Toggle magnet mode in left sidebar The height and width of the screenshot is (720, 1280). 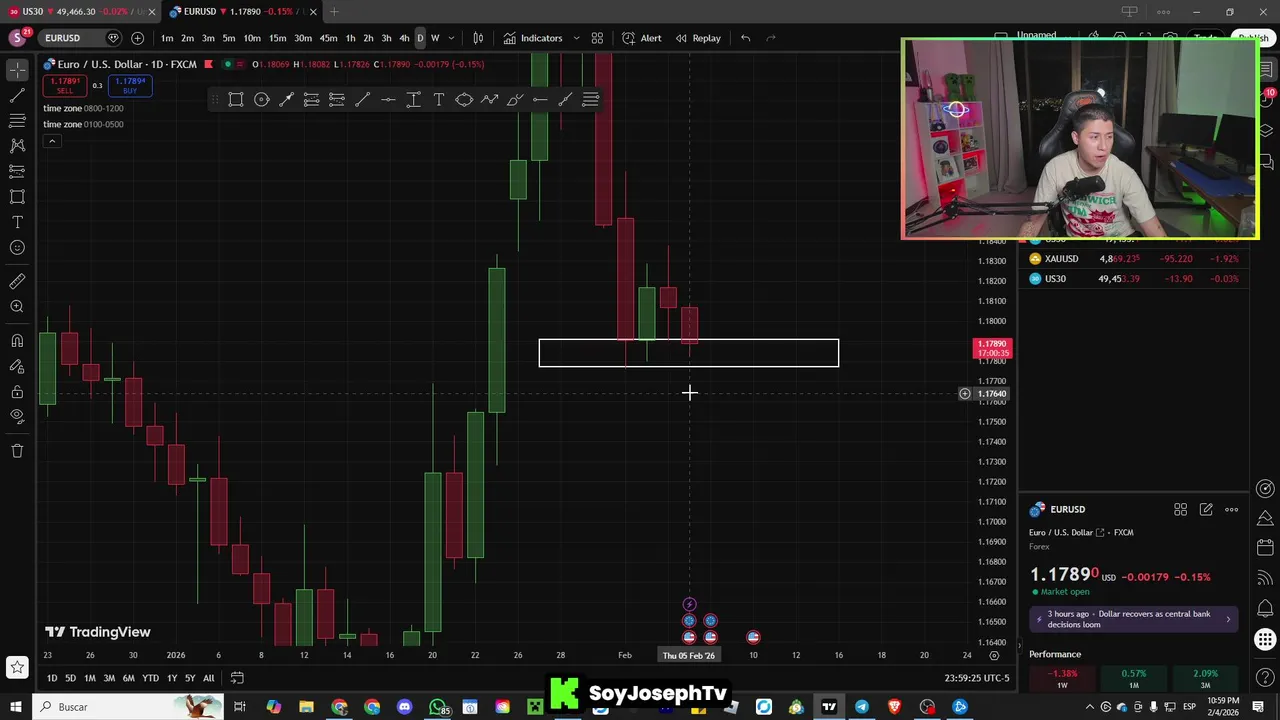pos(17,341)
